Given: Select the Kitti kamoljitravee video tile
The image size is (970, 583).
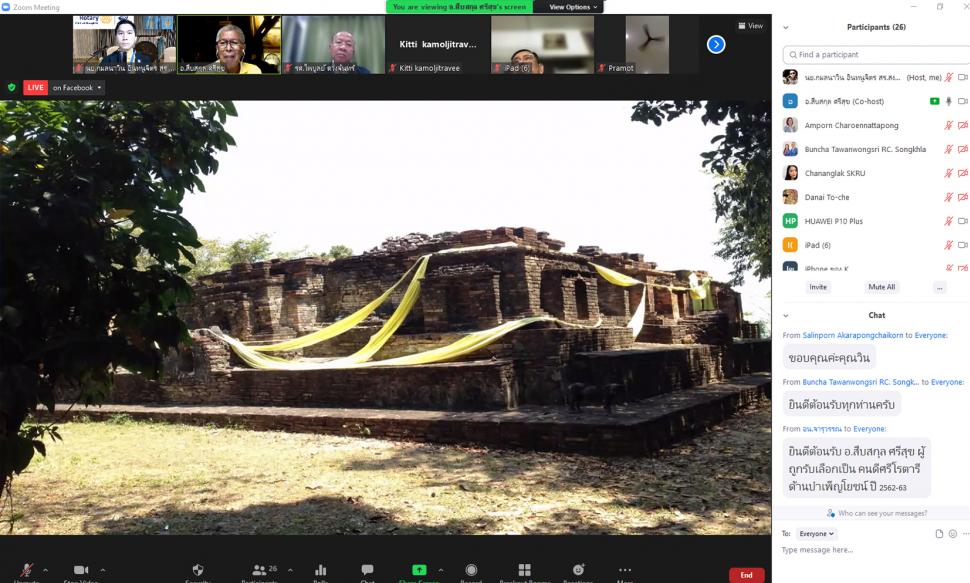Looking at the screenshot, I should pyautogui.click(x=438, y=45).
